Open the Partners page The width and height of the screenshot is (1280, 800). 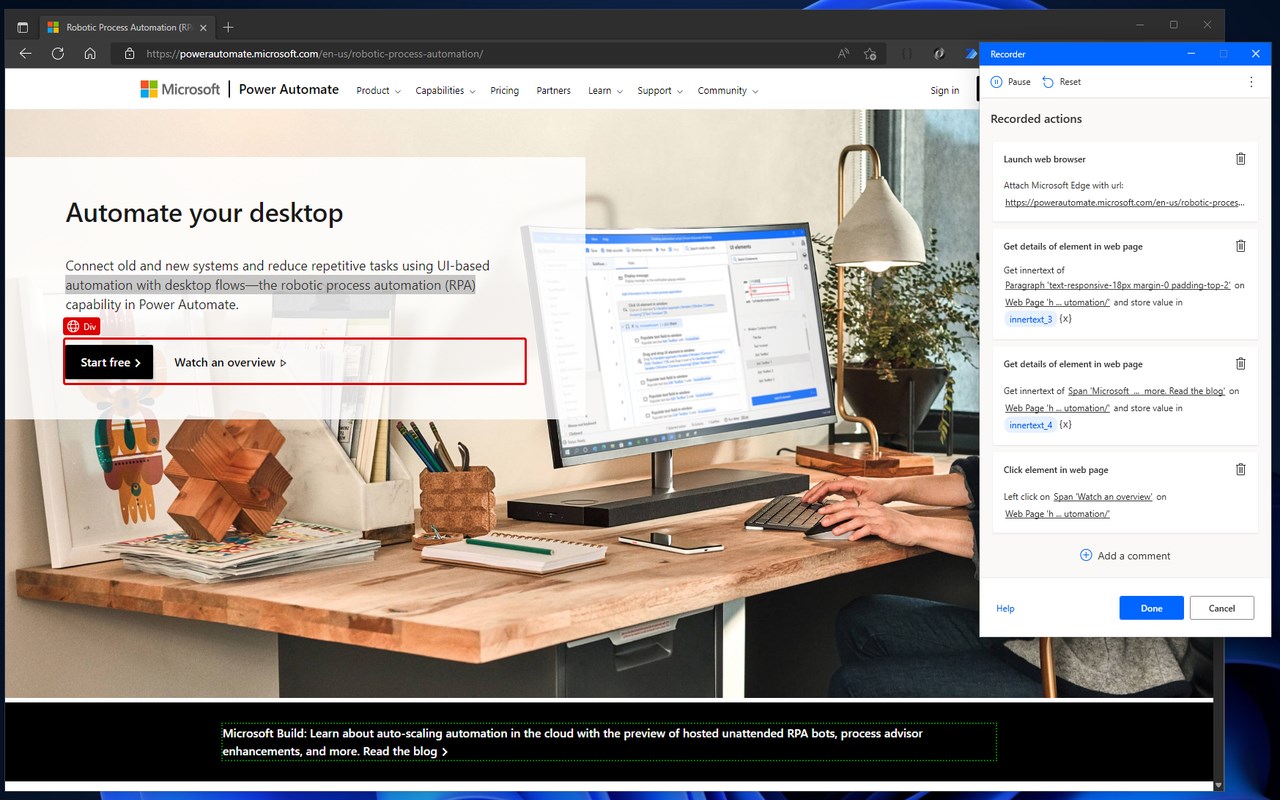[553, 91]
